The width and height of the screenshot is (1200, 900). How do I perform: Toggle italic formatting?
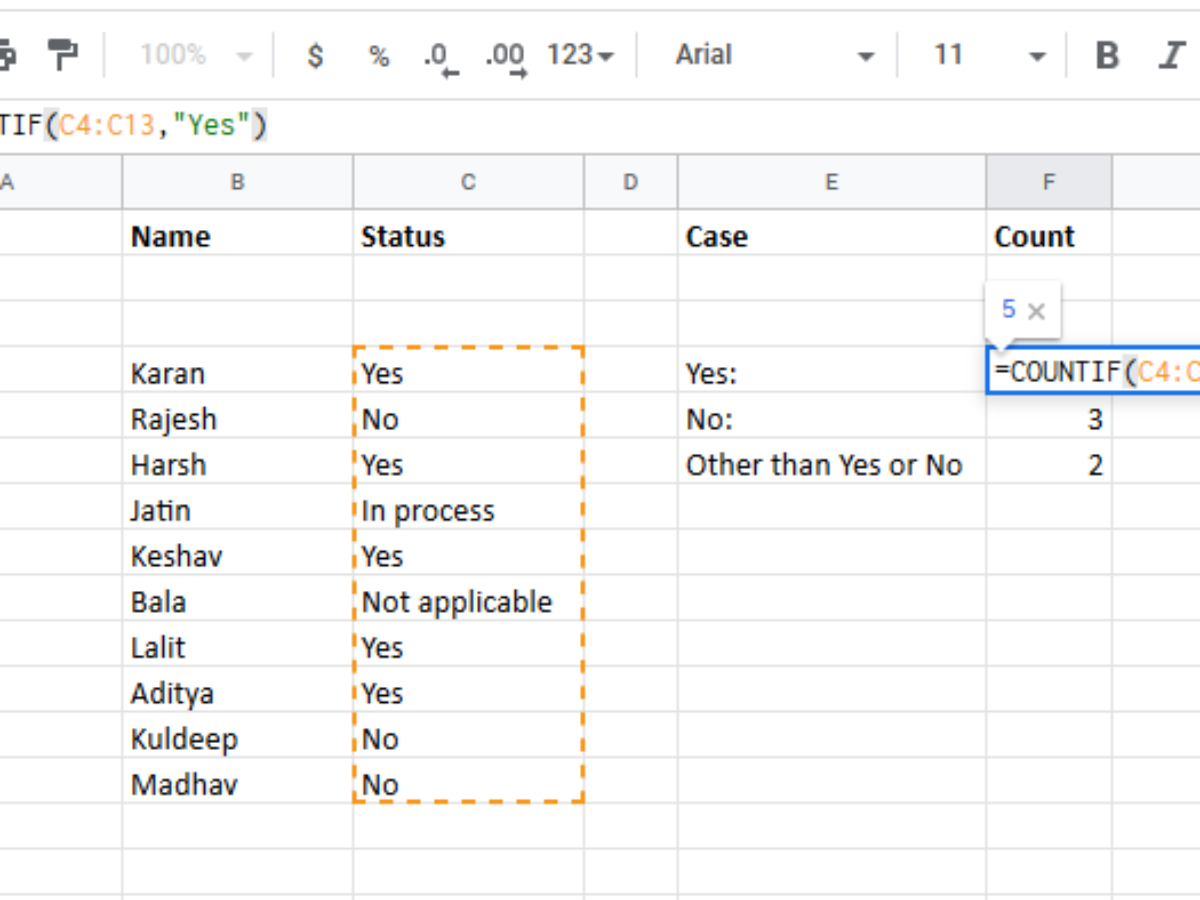coord(1171,55)
